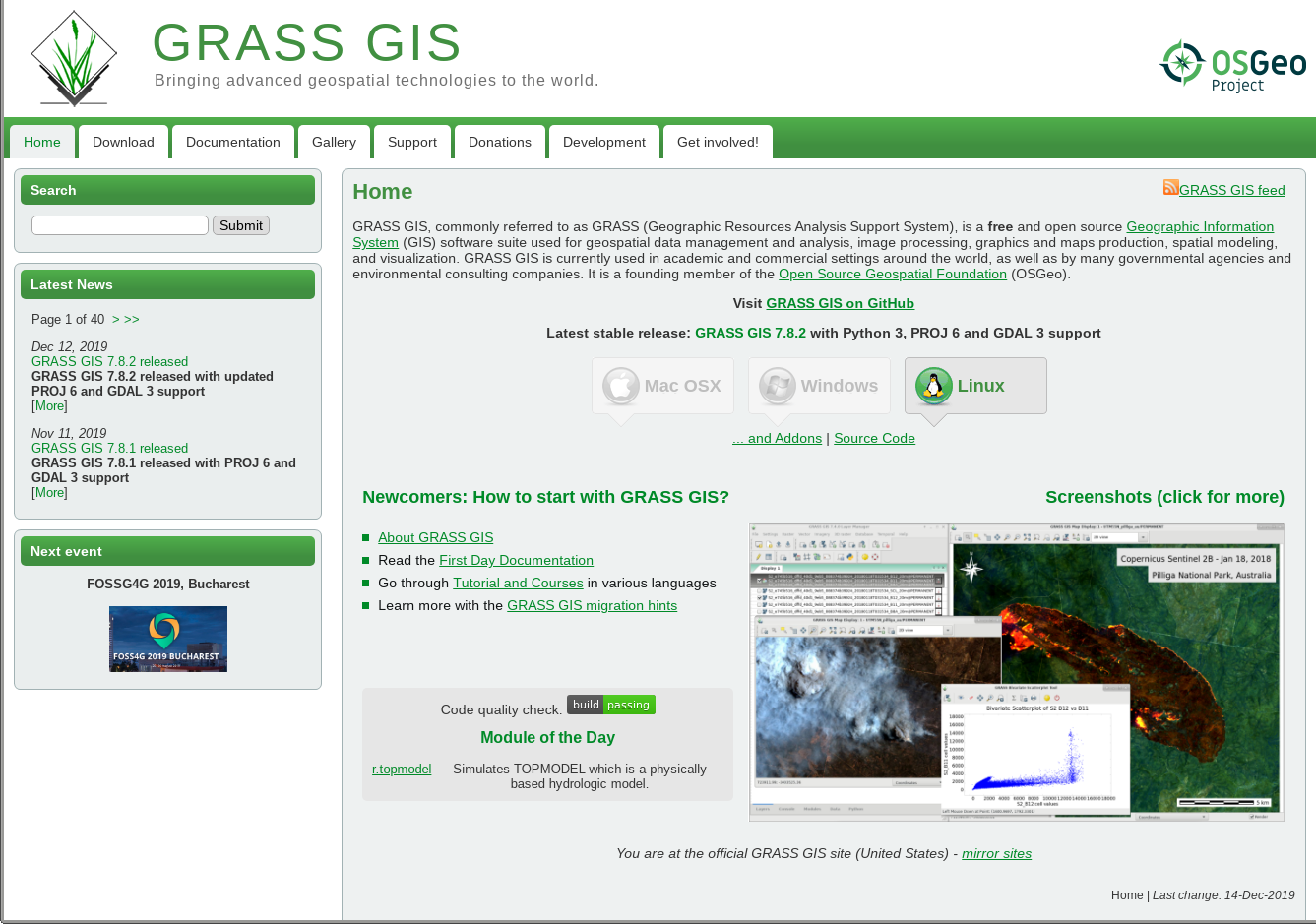Click the Search input field
This screenshot has height=924, width=1316.
click(120, 225)
